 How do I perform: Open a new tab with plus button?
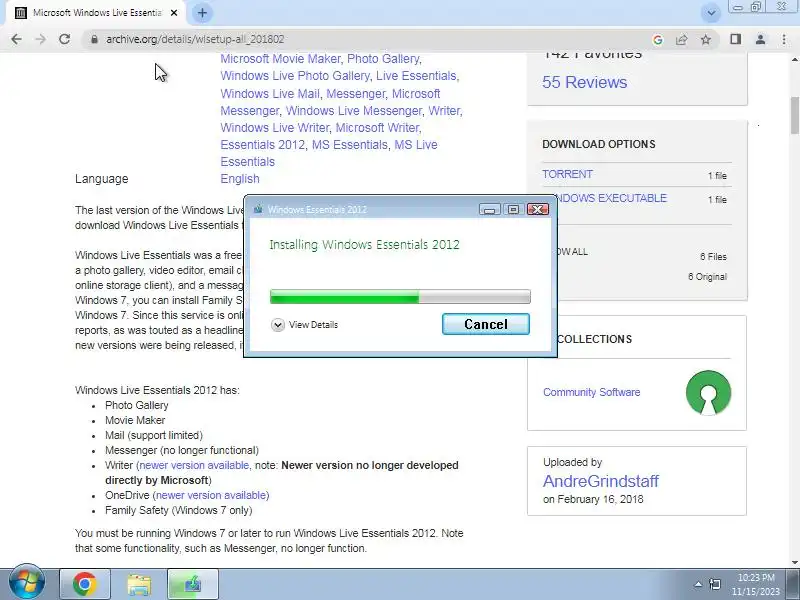point(202,13)
